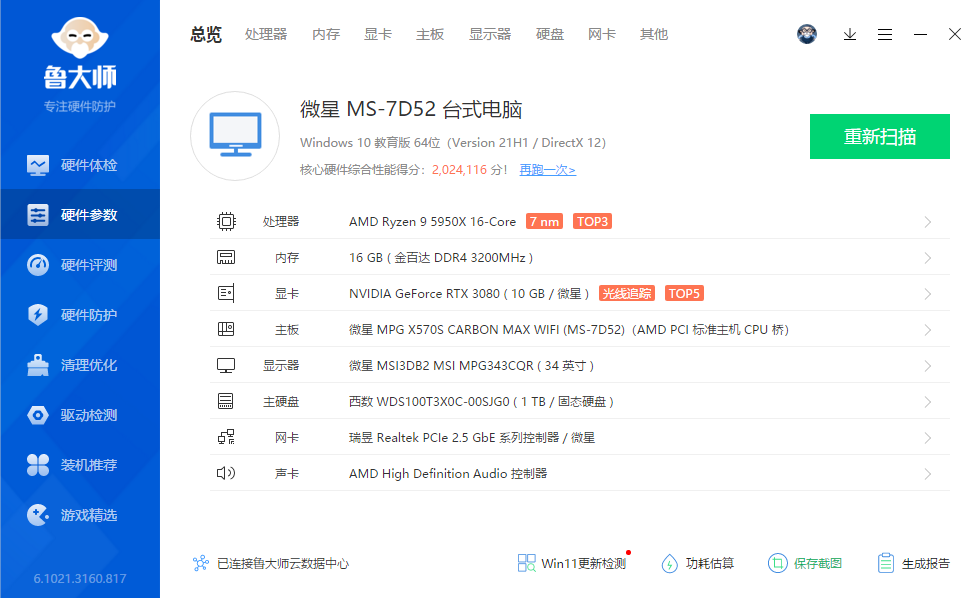Click the 处理器 CPU chip icon

click(x=226, y=222)
